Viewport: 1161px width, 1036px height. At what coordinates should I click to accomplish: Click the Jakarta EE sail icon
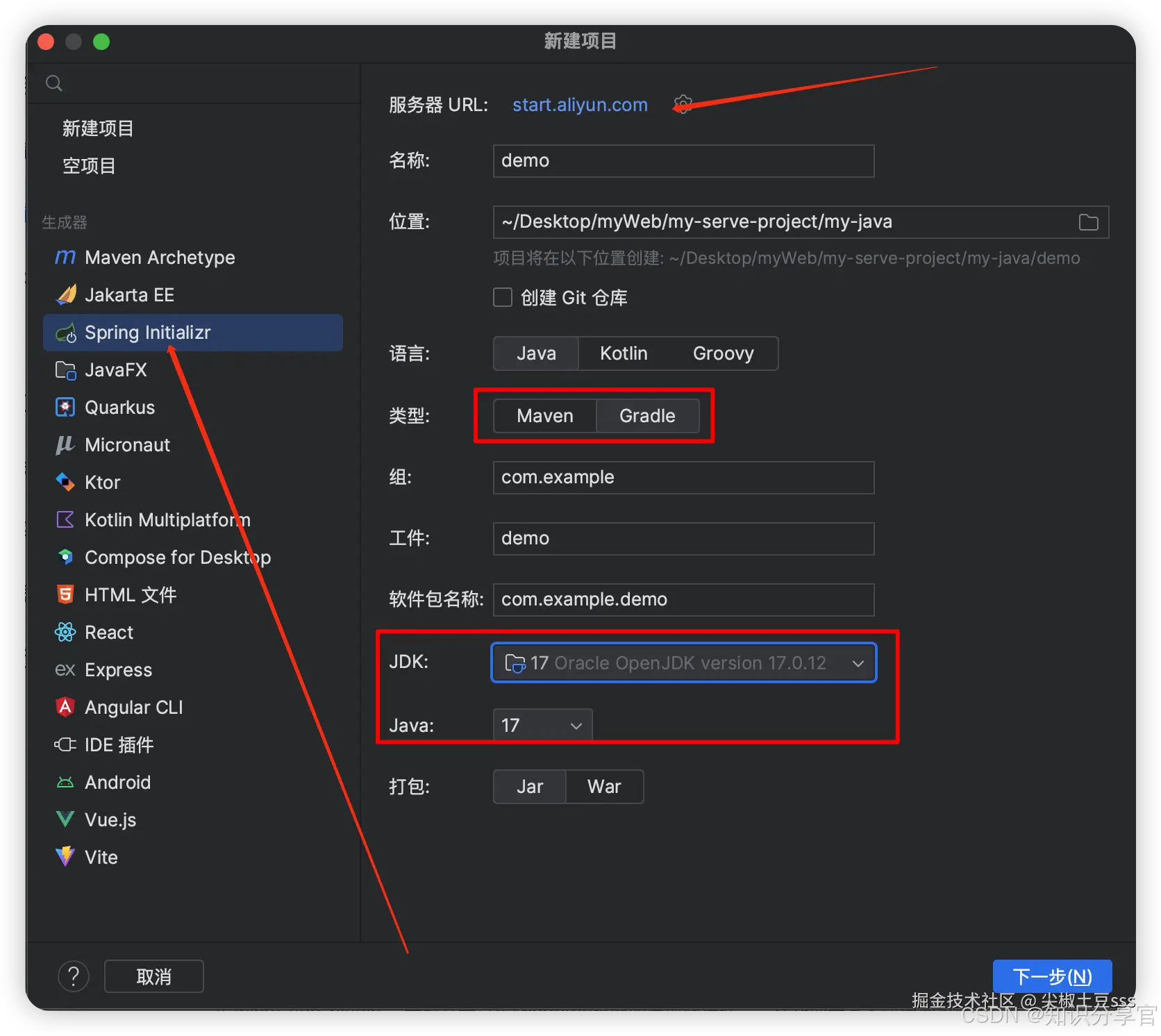tap(65, 295)
